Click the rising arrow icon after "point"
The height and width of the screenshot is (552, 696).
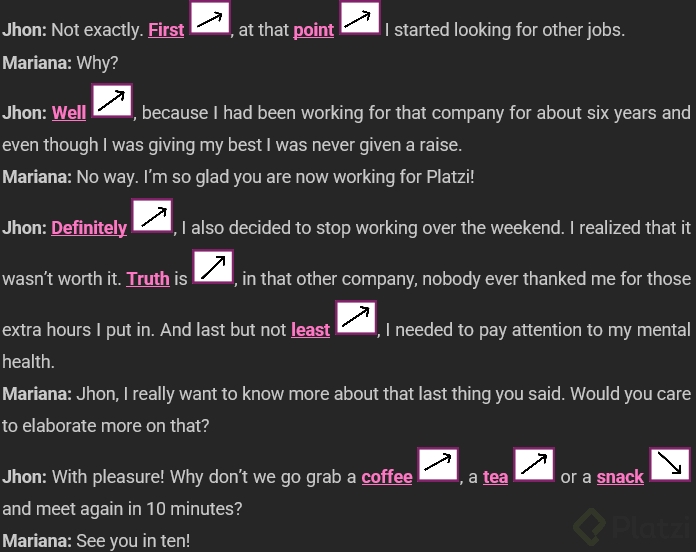(x=360, y=18)
